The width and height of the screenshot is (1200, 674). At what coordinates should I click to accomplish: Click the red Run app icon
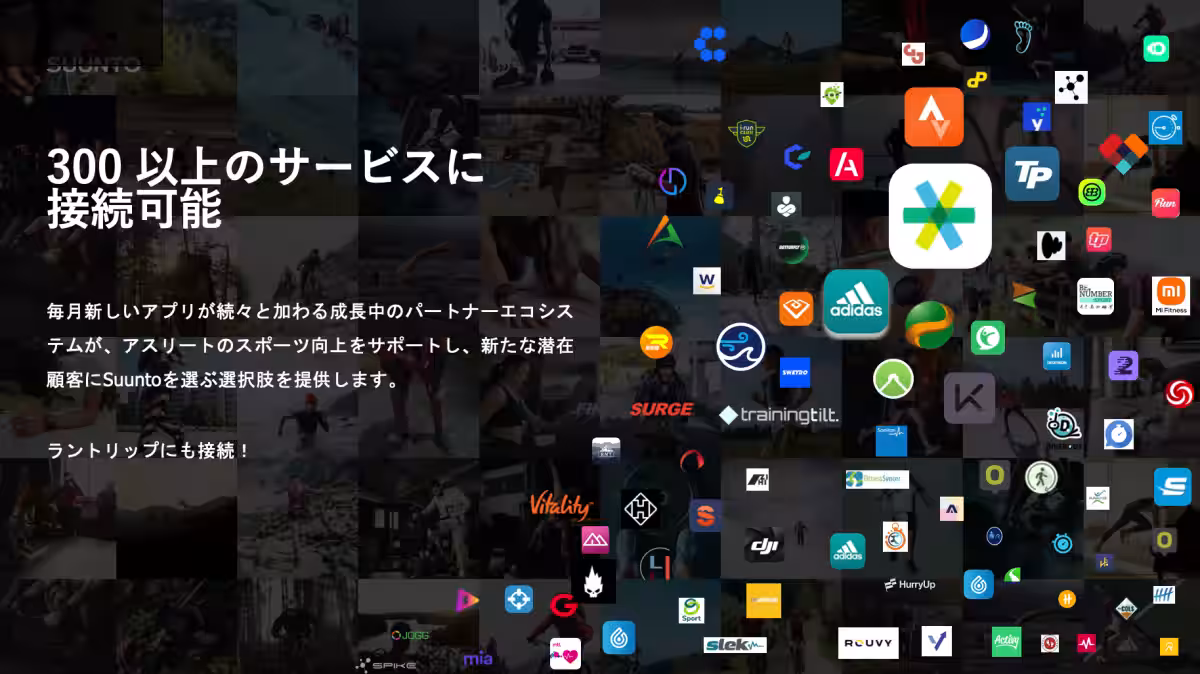[x=1165, y=203]
